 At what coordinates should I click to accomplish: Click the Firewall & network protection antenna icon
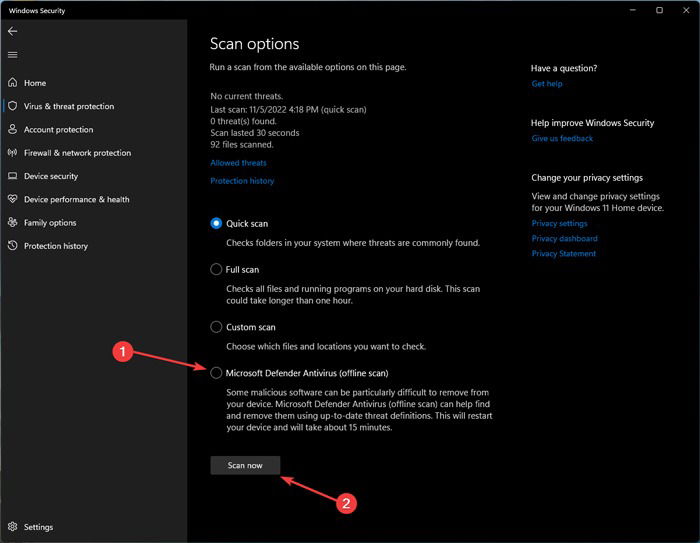click(x=12, y=152)
